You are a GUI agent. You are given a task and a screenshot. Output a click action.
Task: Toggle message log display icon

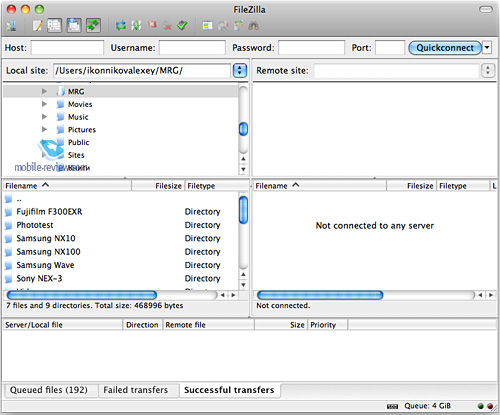pyautogui.click(x=37, y=26)
